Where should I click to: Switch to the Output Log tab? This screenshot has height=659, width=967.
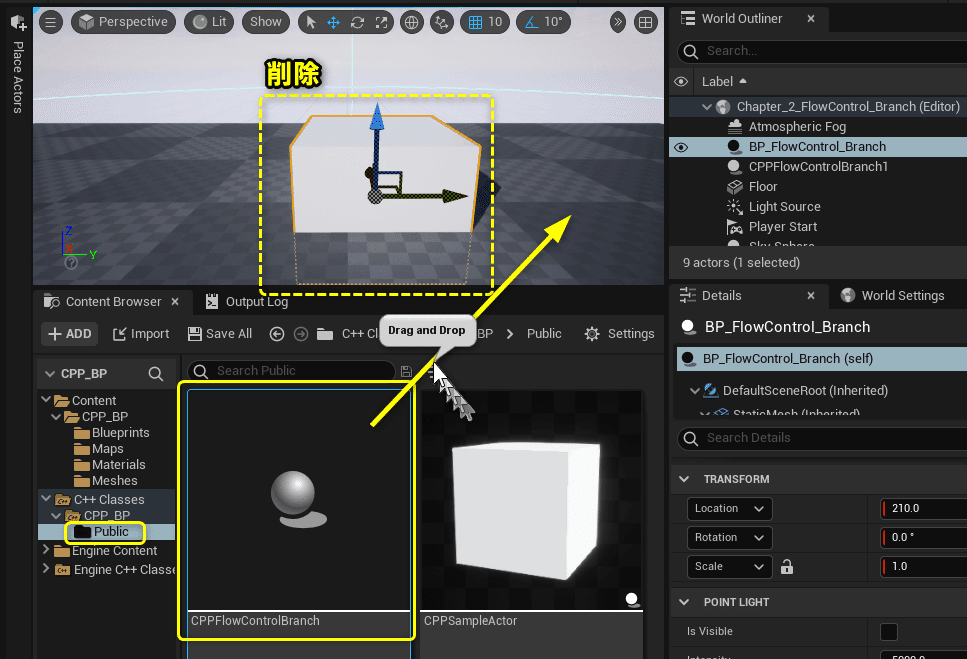tap(247, 302)
